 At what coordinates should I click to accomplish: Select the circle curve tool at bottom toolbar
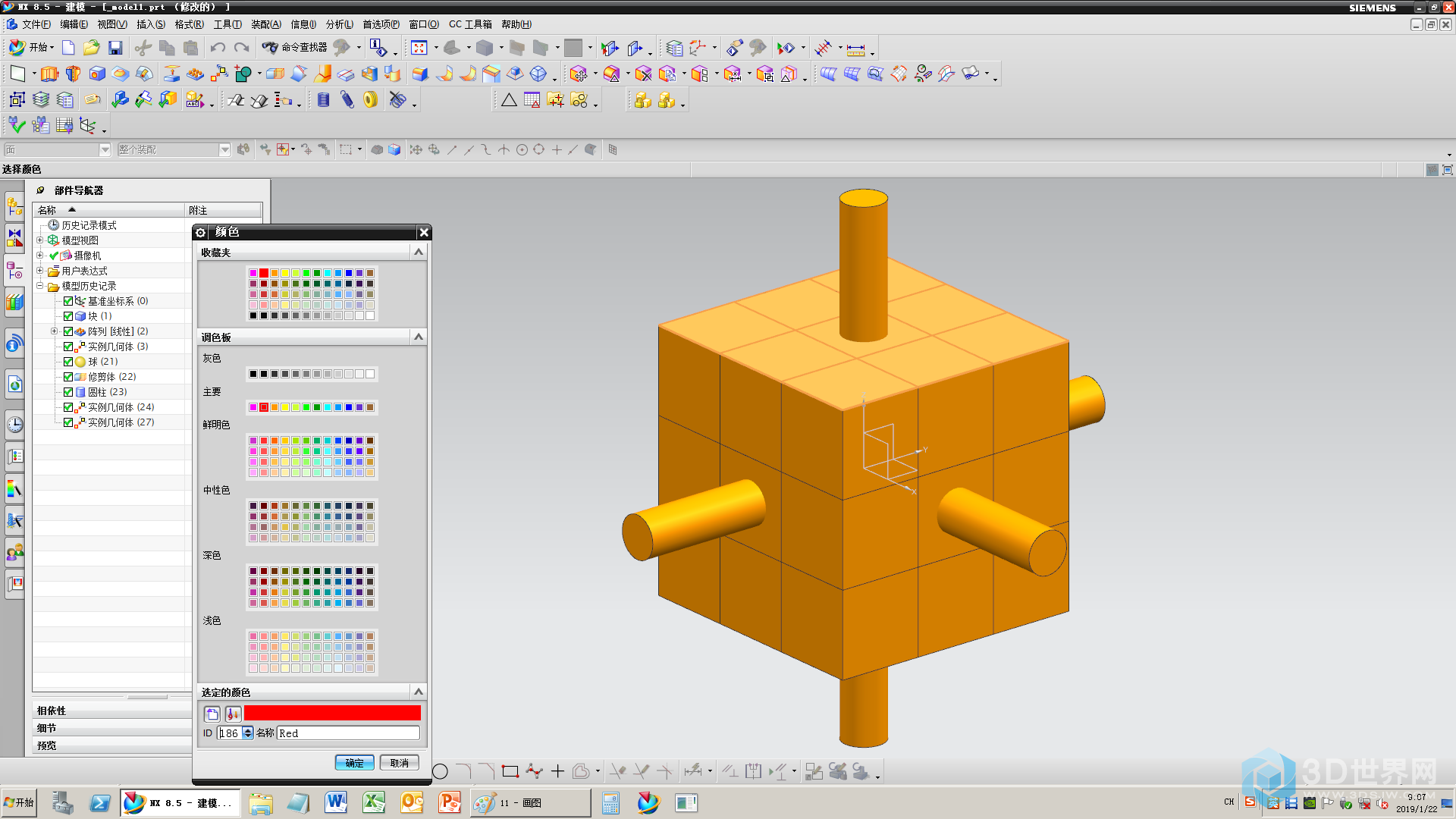pos(440,772)
